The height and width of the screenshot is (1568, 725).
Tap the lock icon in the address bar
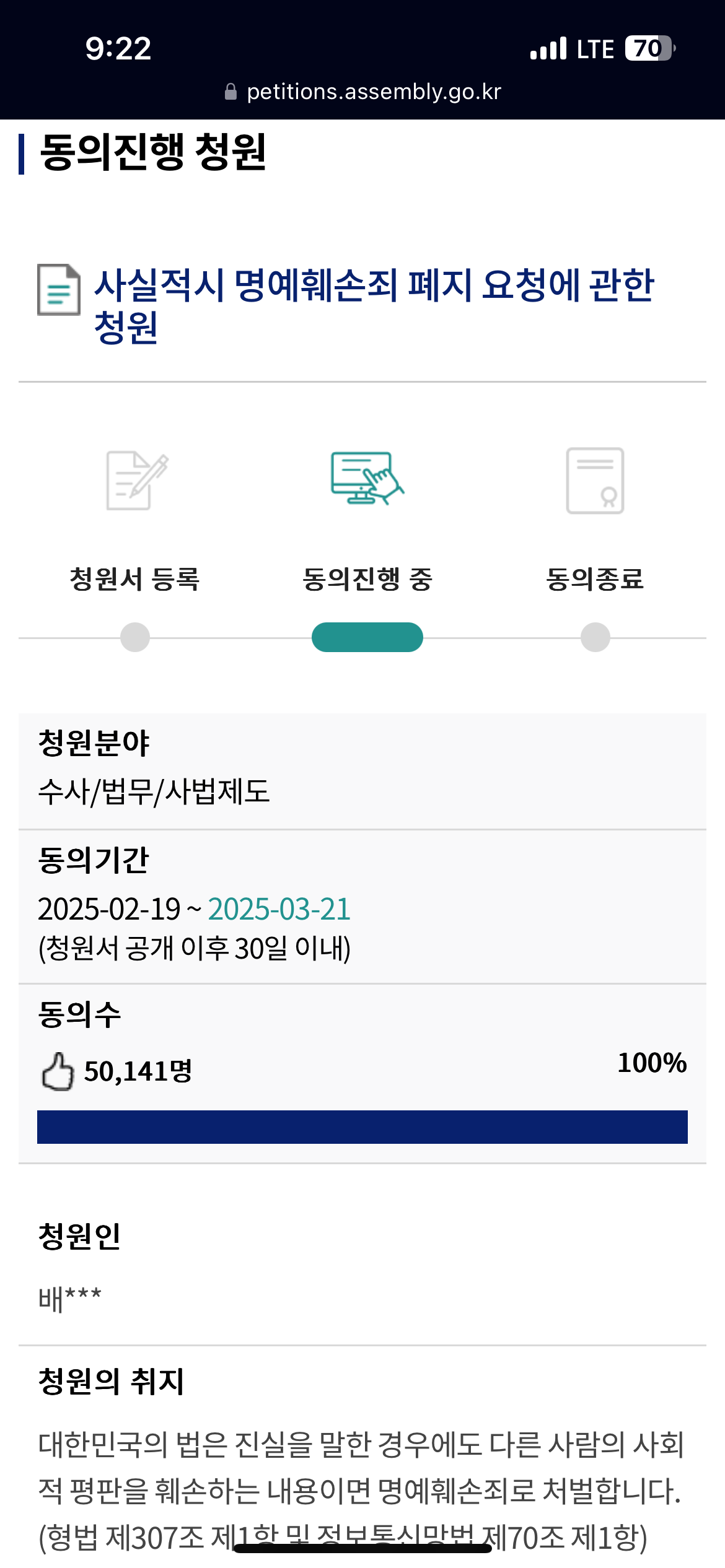(x=231, y=92)
